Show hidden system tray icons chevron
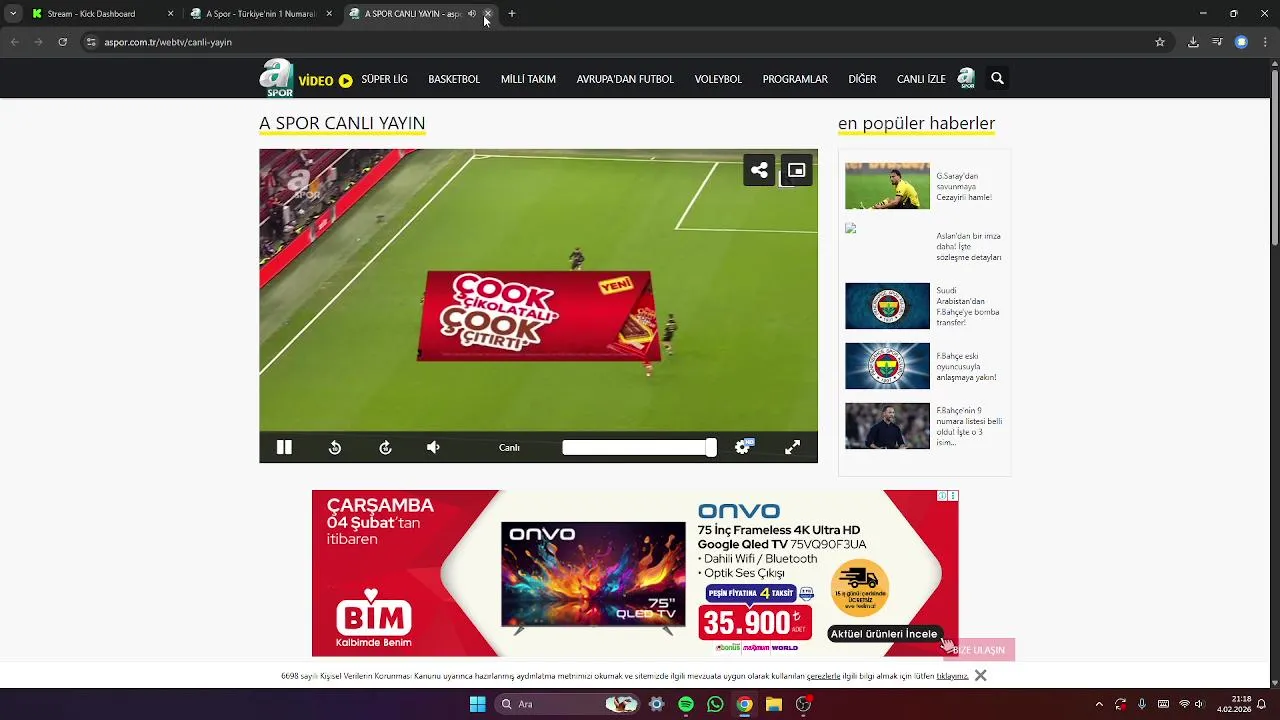The width and height of the screenshot is (1280, 720). pyautogui.click(x=1099, y=704)
